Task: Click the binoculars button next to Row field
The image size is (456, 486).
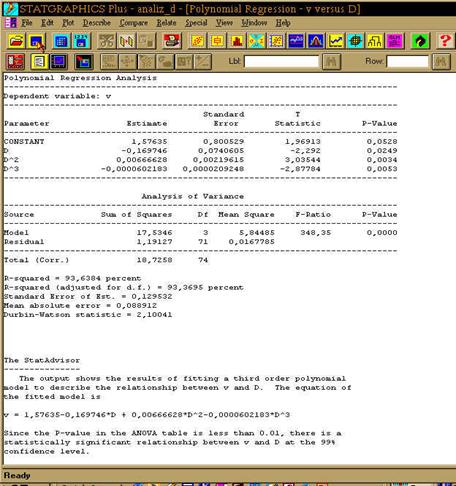Action: [x=441, y=61]
